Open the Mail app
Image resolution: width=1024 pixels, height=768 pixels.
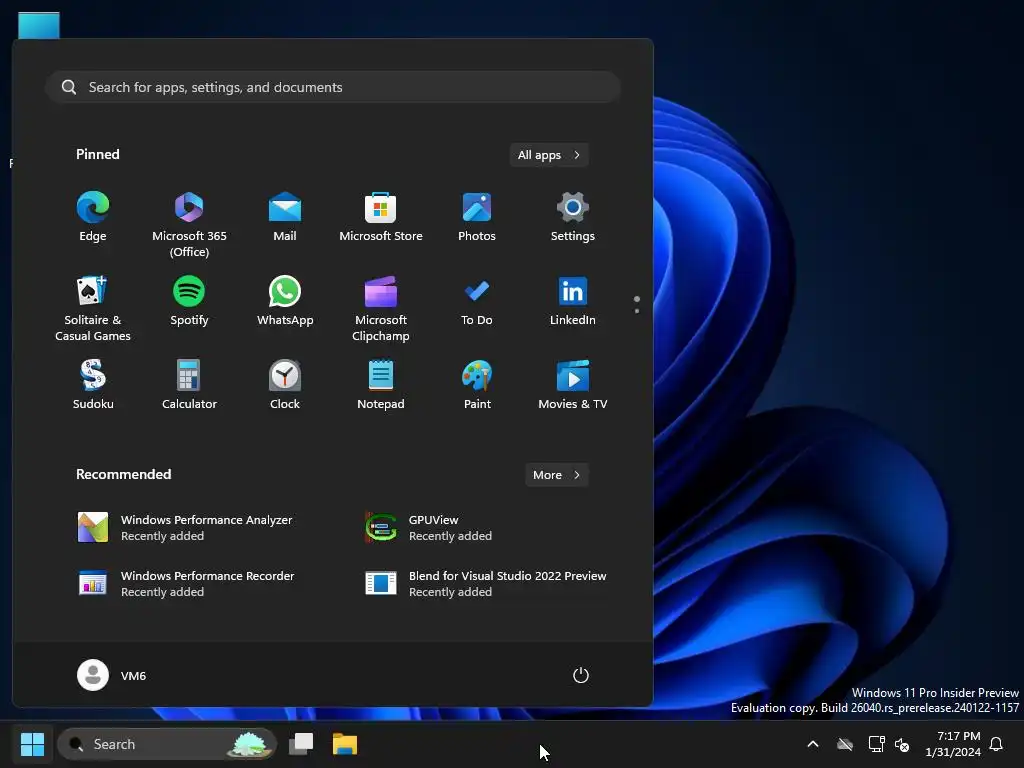coord(285,217)
